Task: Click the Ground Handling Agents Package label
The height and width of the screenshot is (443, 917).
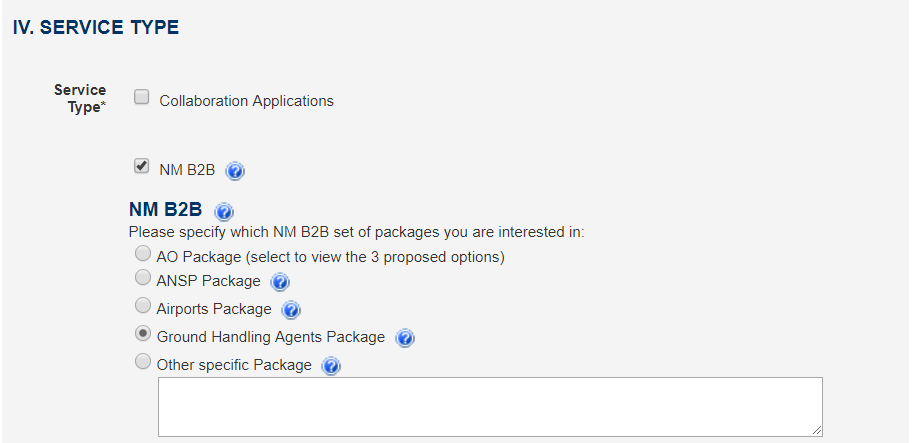Action: (271, 337)
